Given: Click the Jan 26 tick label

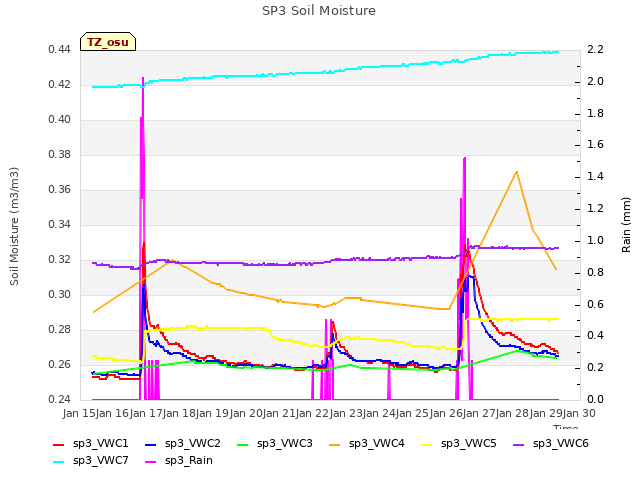Looking at the screenshot, I should click(x=447, y=413).
